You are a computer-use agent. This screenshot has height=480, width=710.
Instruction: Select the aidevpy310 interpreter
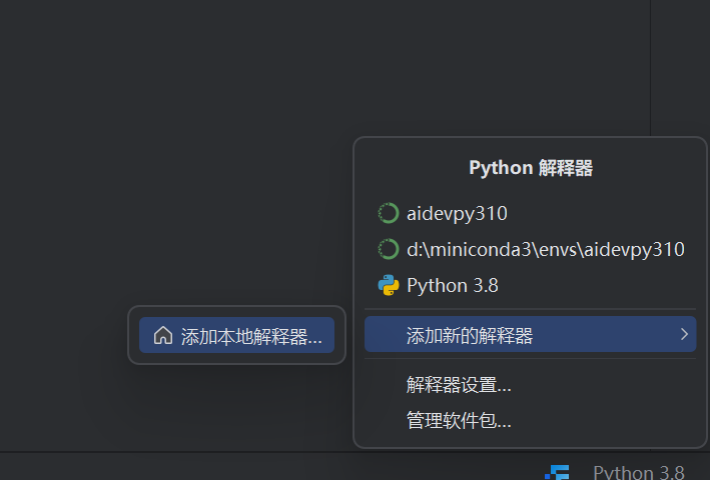click(530, 213)
